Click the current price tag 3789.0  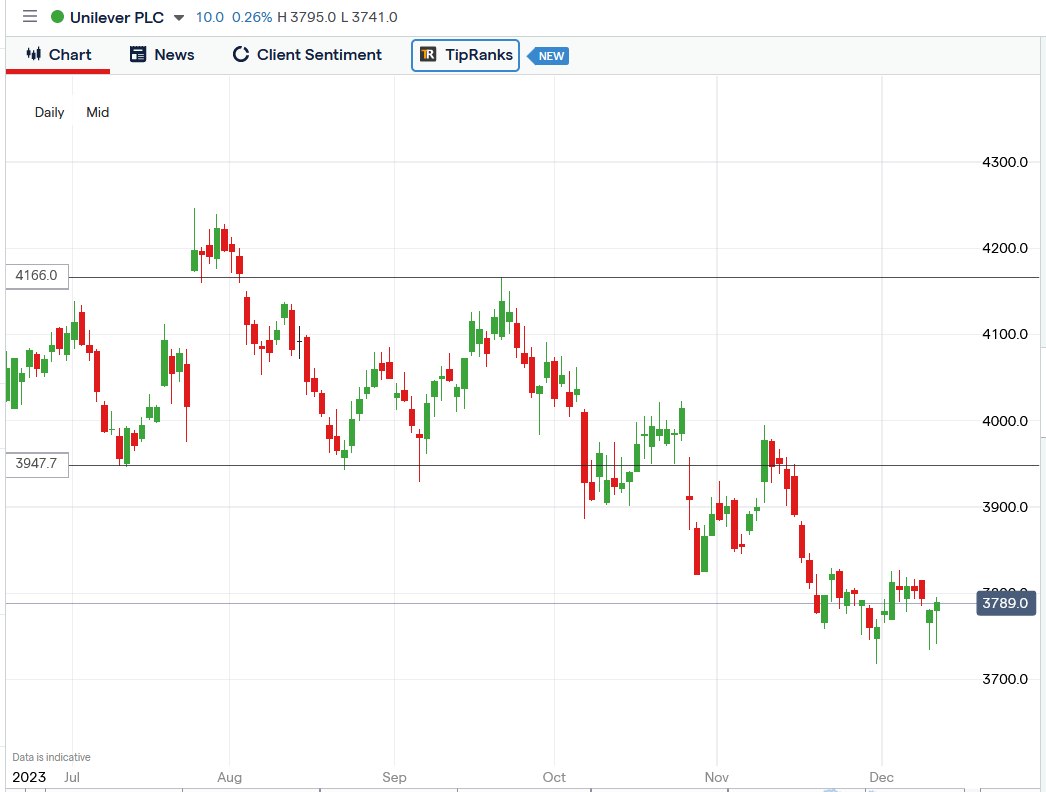coord(1005,603)
